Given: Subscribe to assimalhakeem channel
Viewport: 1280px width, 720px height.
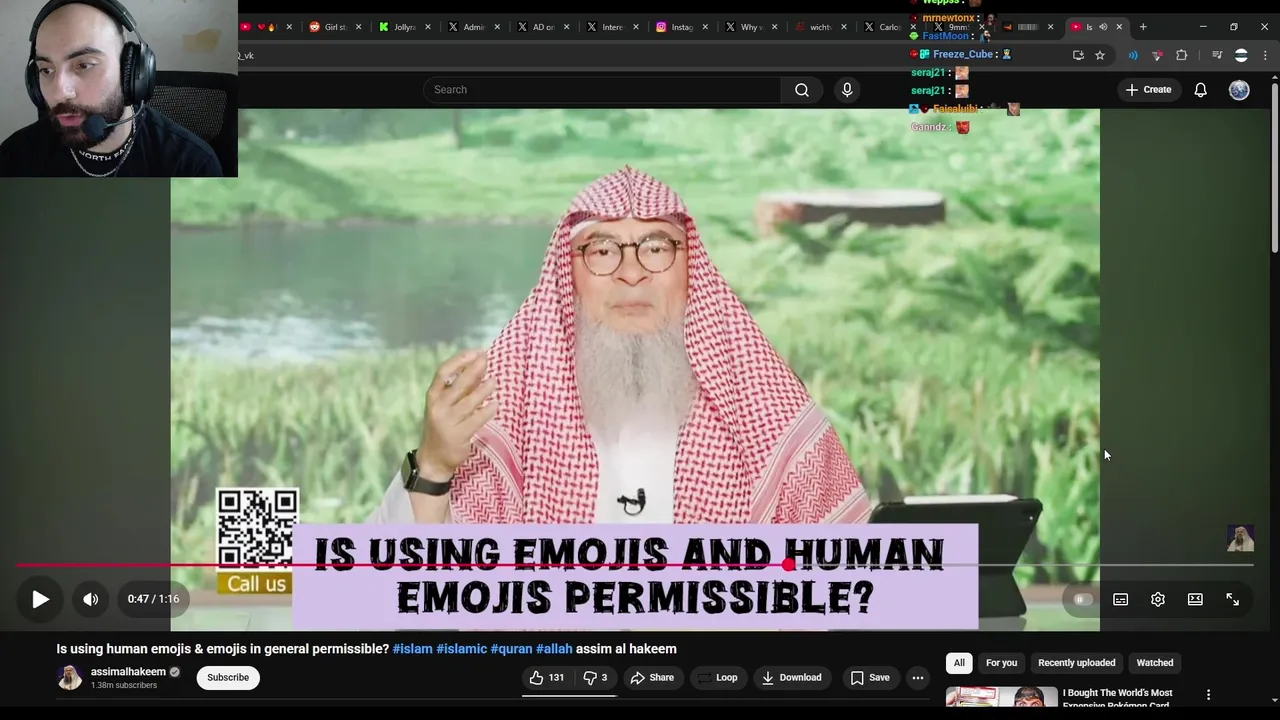Looking at the screenshot, I should [x=228, y=677].
